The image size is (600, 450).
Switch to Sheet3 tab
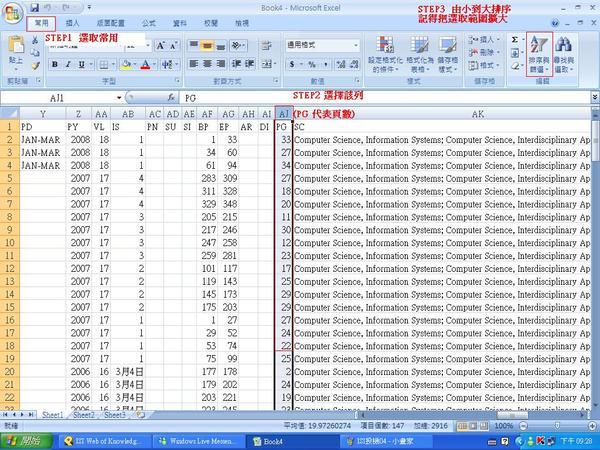tap(115, 415)
